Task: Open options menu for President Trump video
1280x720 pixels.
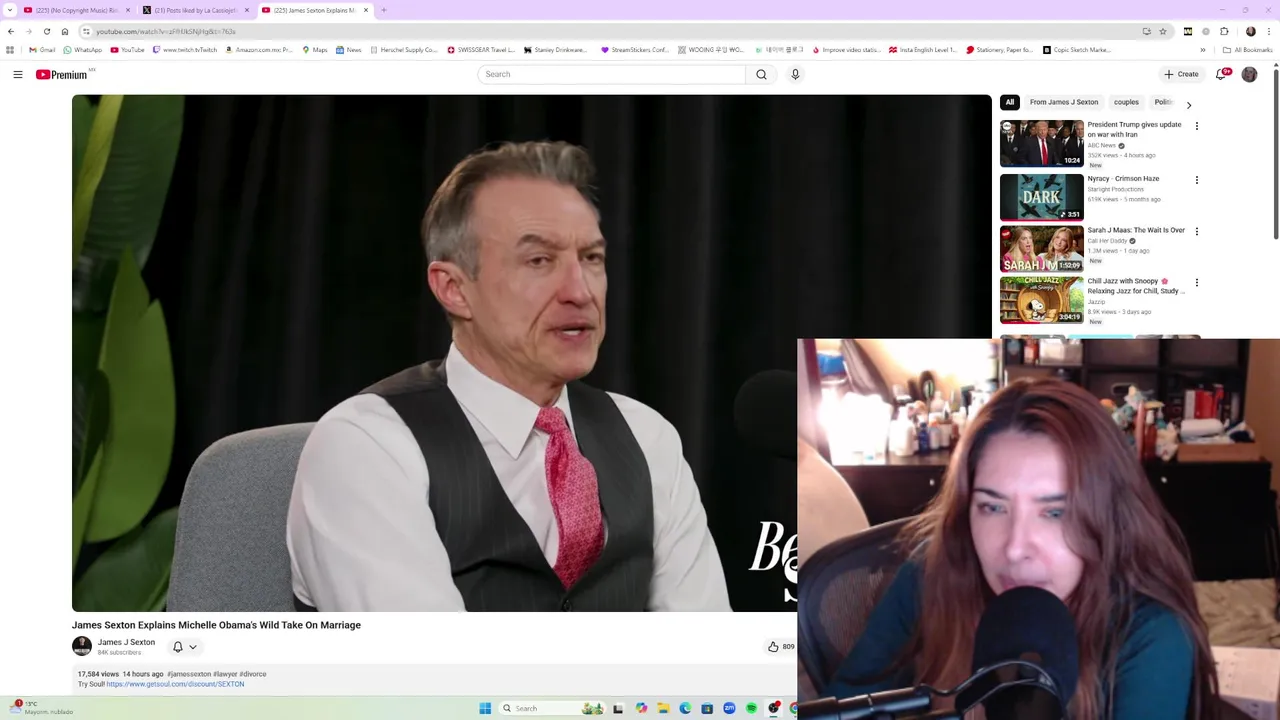Action: [1196, 127]
